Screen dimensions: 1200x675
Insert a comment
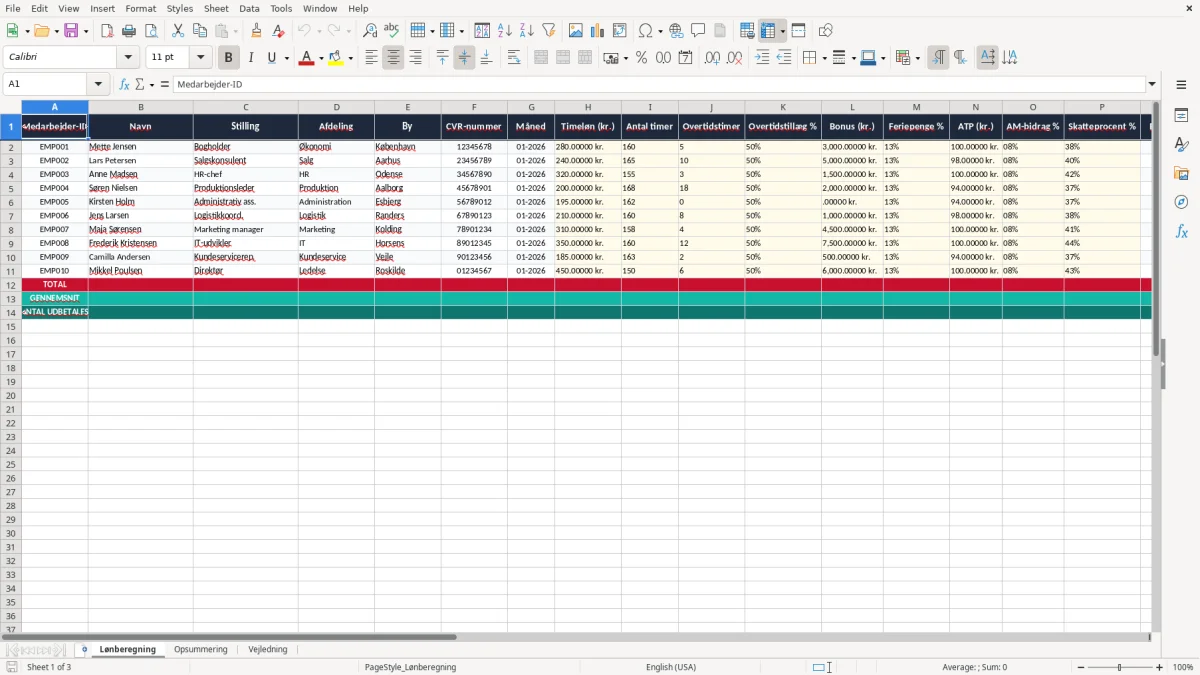[698, 31]
